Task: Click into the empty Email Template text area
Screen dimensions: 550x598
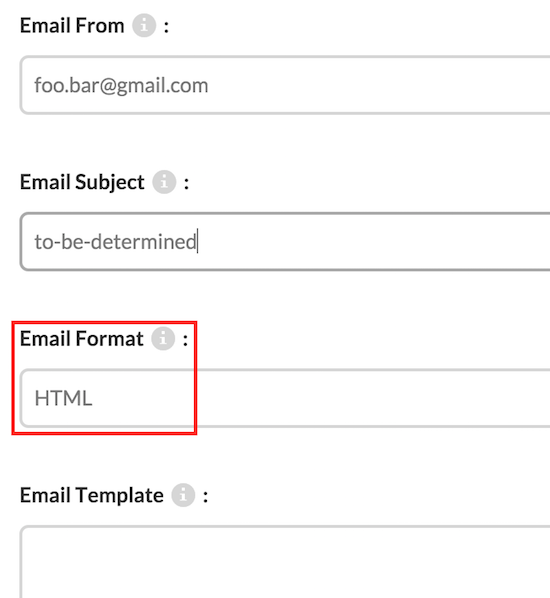Action: click(x=285, y=562)
